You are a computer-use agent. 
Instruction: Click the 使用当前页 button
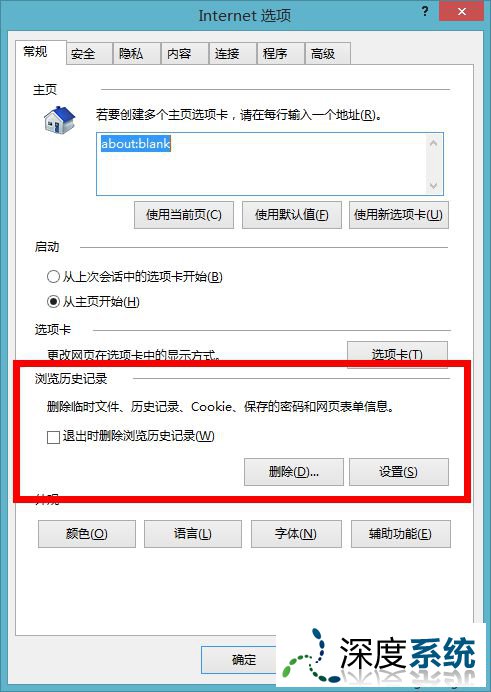pyautogui.click(x=184, y=215)
